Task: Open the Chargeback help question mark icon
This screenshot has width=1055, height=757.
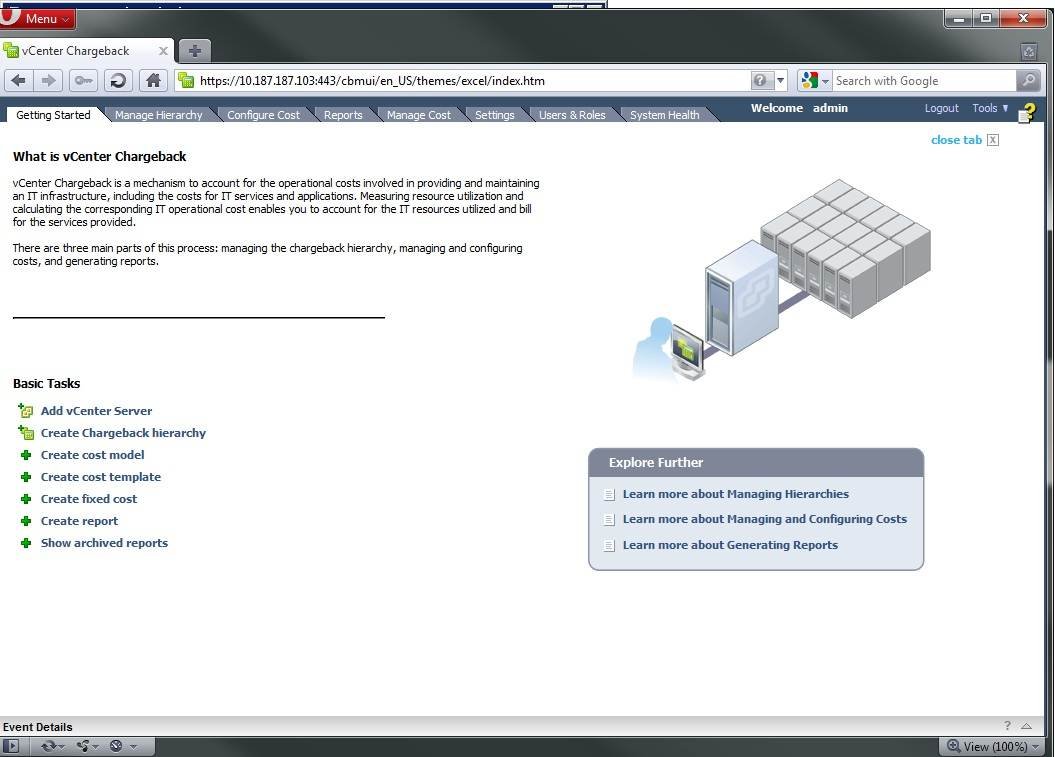Action: (1028, 112)
